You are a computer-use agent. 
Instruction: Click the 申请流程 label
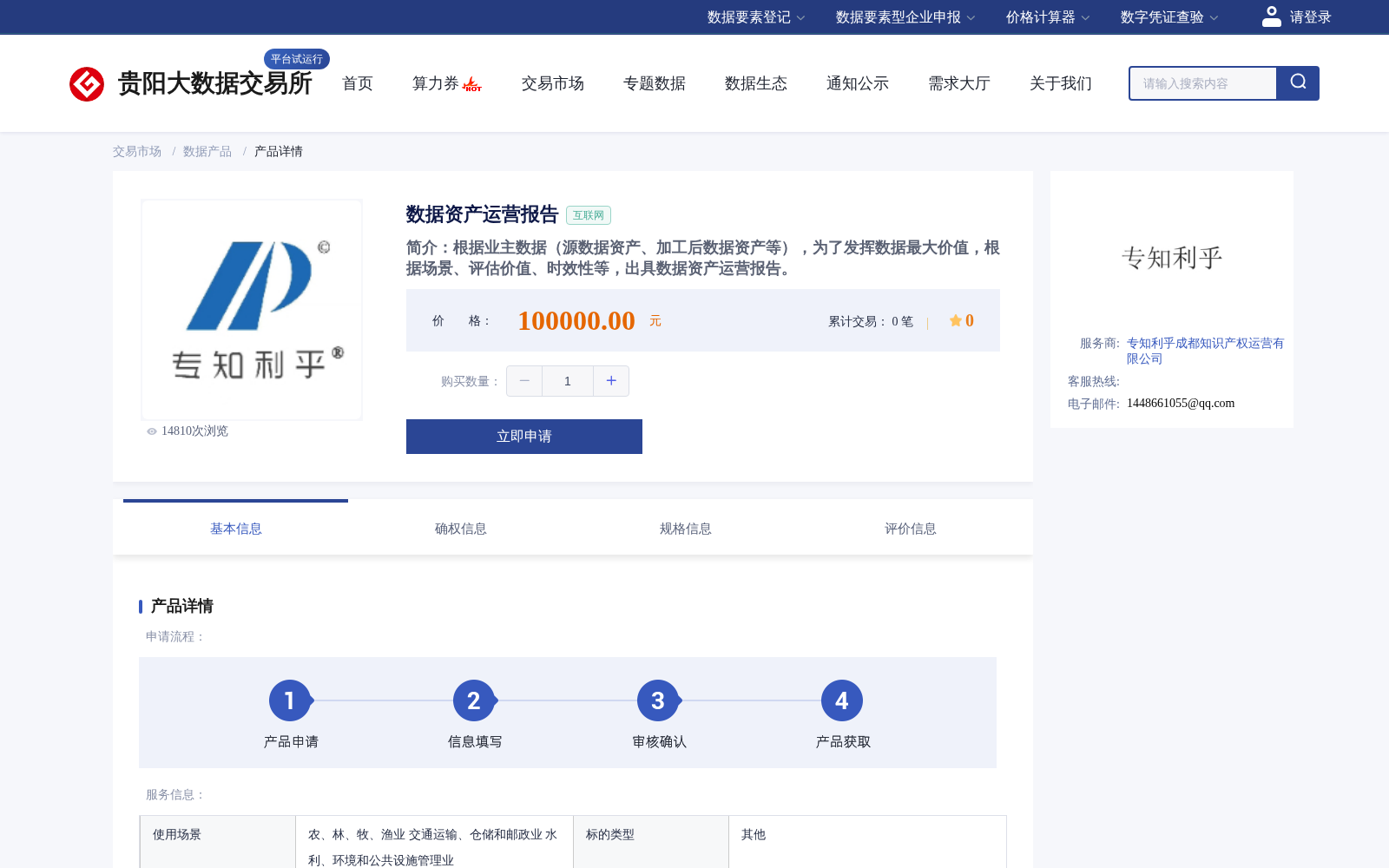click(175, 636)
